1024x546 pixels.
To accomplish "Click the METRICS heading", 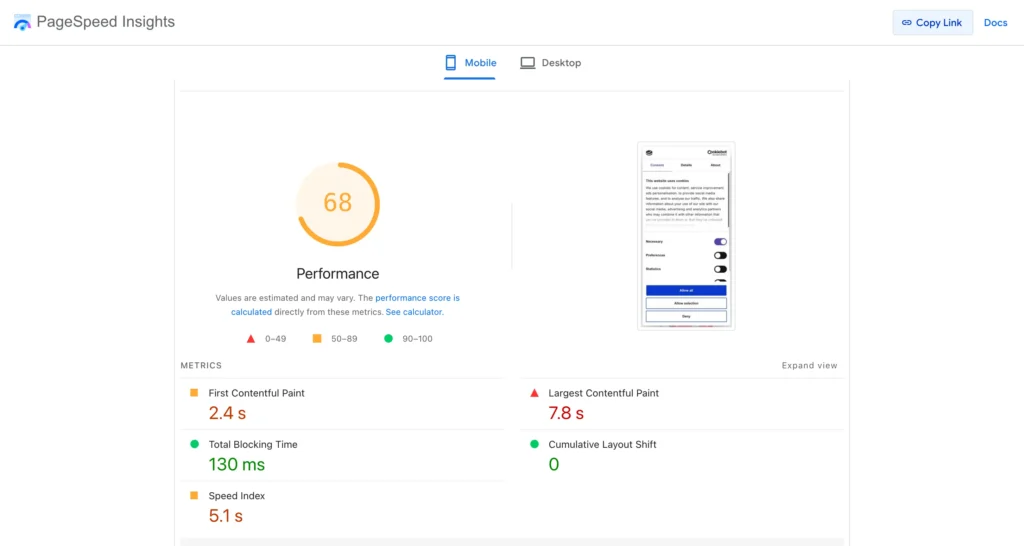I will tap(201, 365).
